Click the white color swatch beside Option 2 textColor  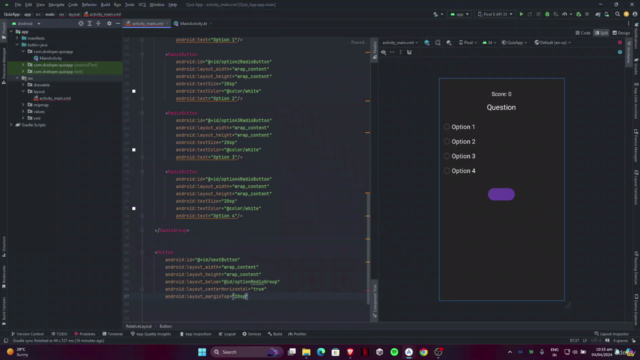(134, 91)
